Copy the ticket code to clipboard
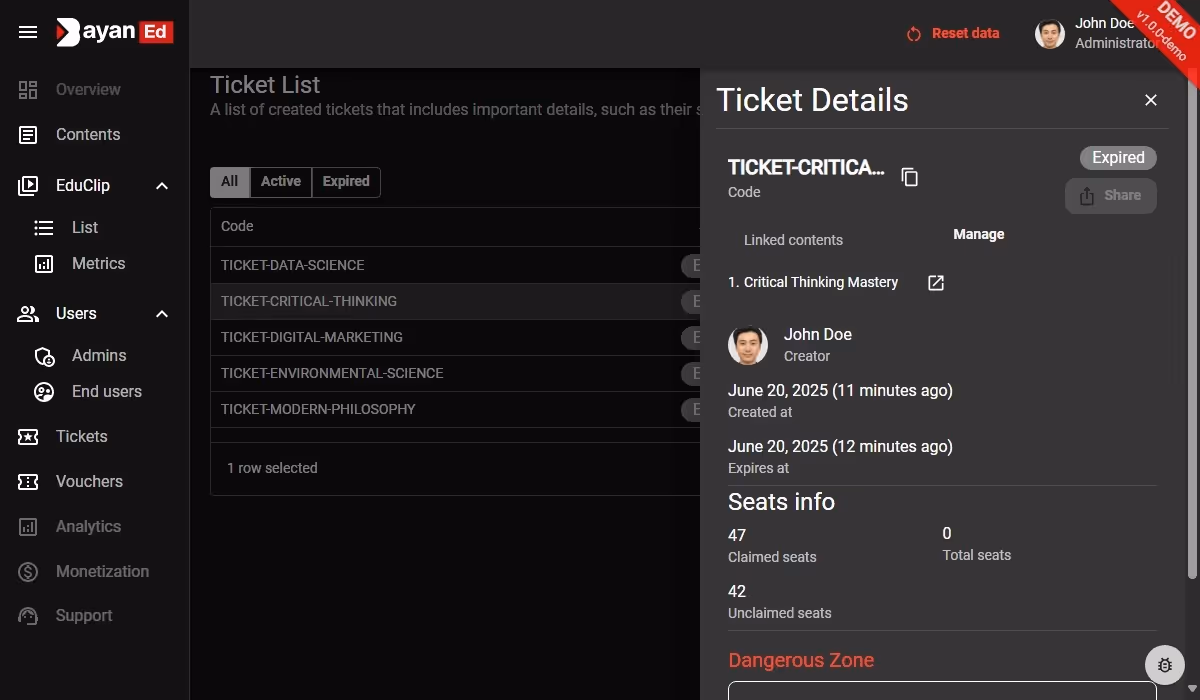The width and height of the screenshot is (1200, 700). point(909,176)
